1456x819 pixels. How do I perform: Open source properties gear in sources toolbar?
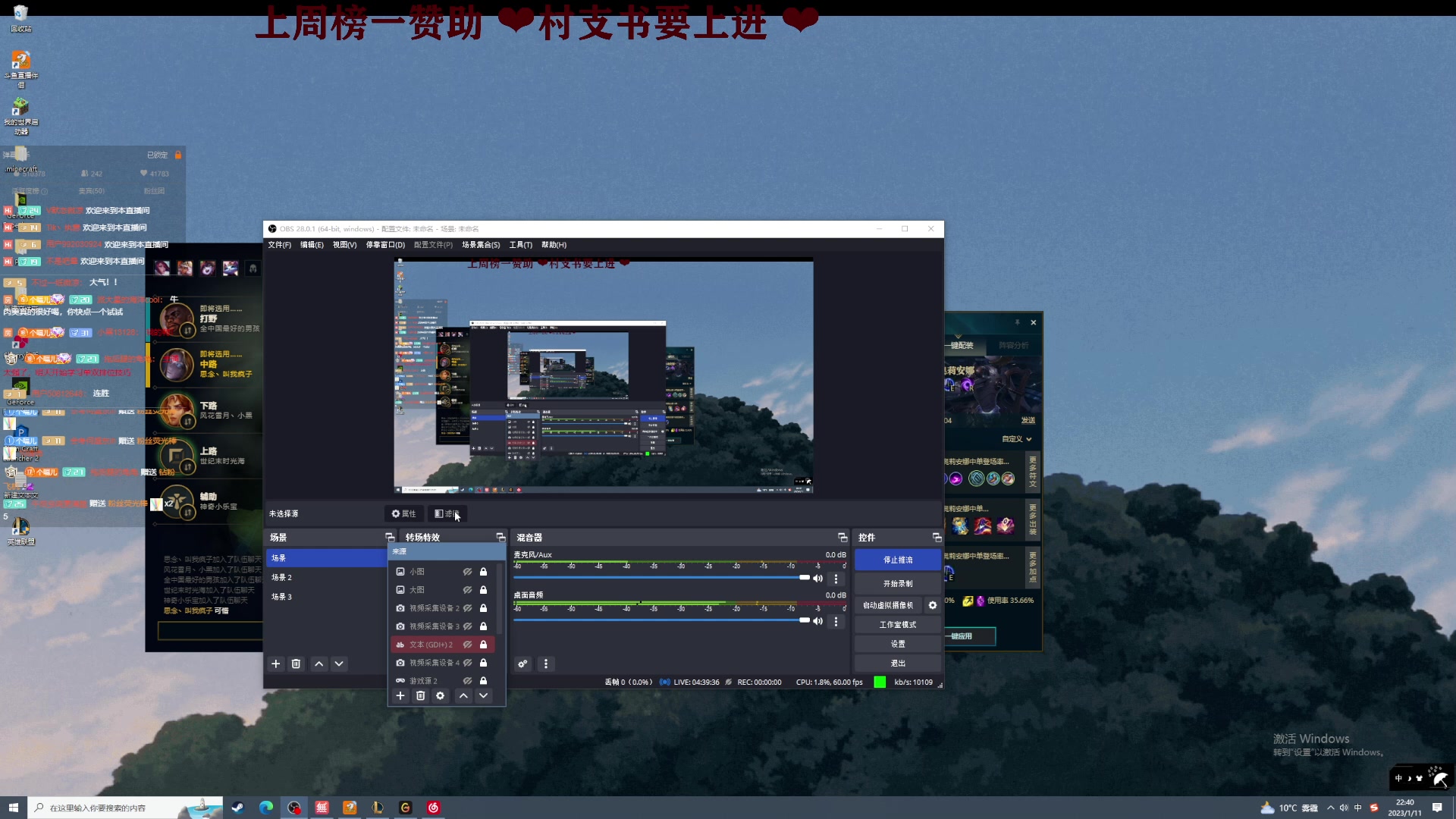pos(441,695)
